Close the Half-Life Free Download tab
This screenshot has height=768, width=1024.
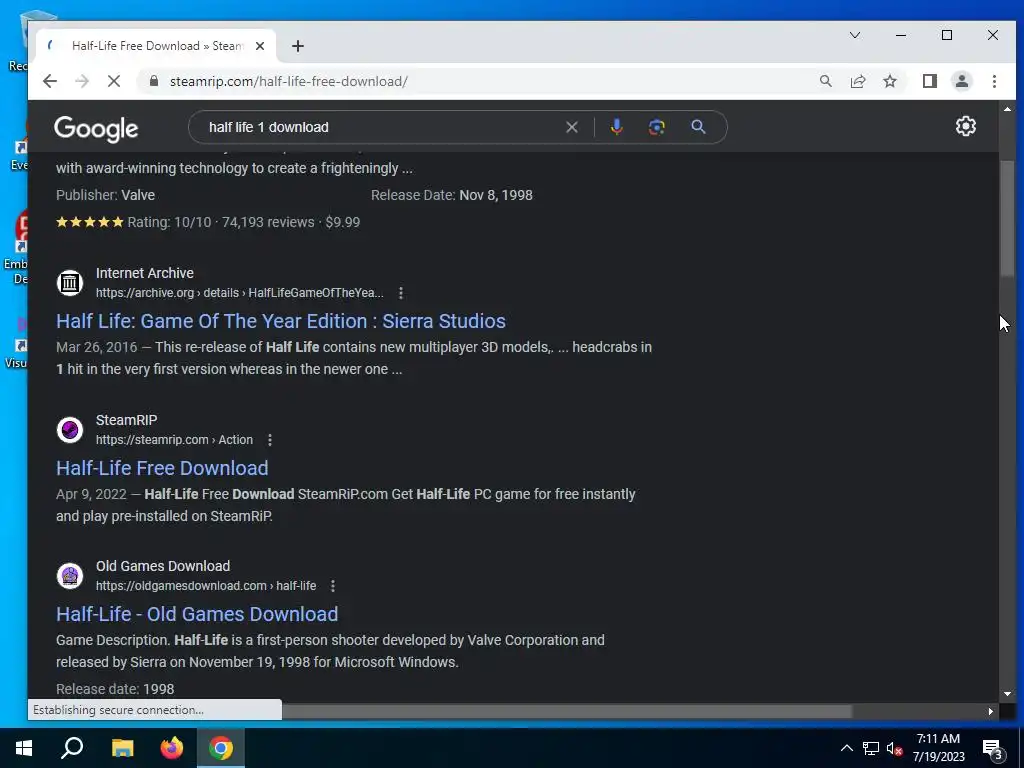[x=260, y=46]
